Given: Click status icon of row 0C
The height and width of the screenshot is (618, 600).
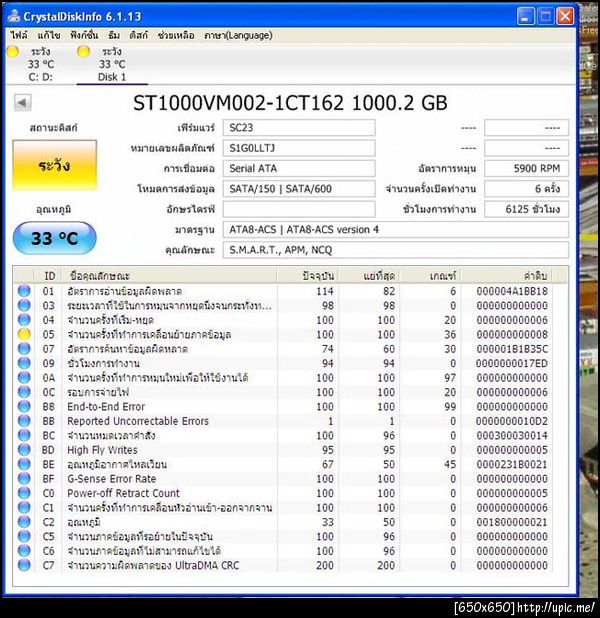Looking at the screenshot, I should tap(24, 392).
